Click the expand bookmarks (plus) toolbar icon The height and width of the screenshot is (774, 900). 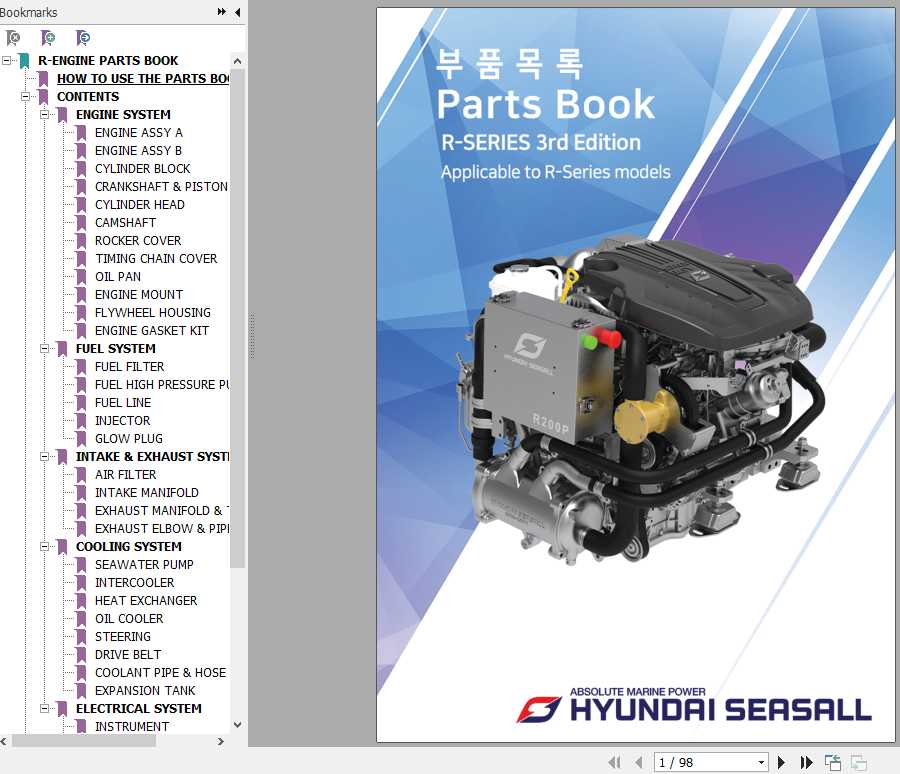48,38
